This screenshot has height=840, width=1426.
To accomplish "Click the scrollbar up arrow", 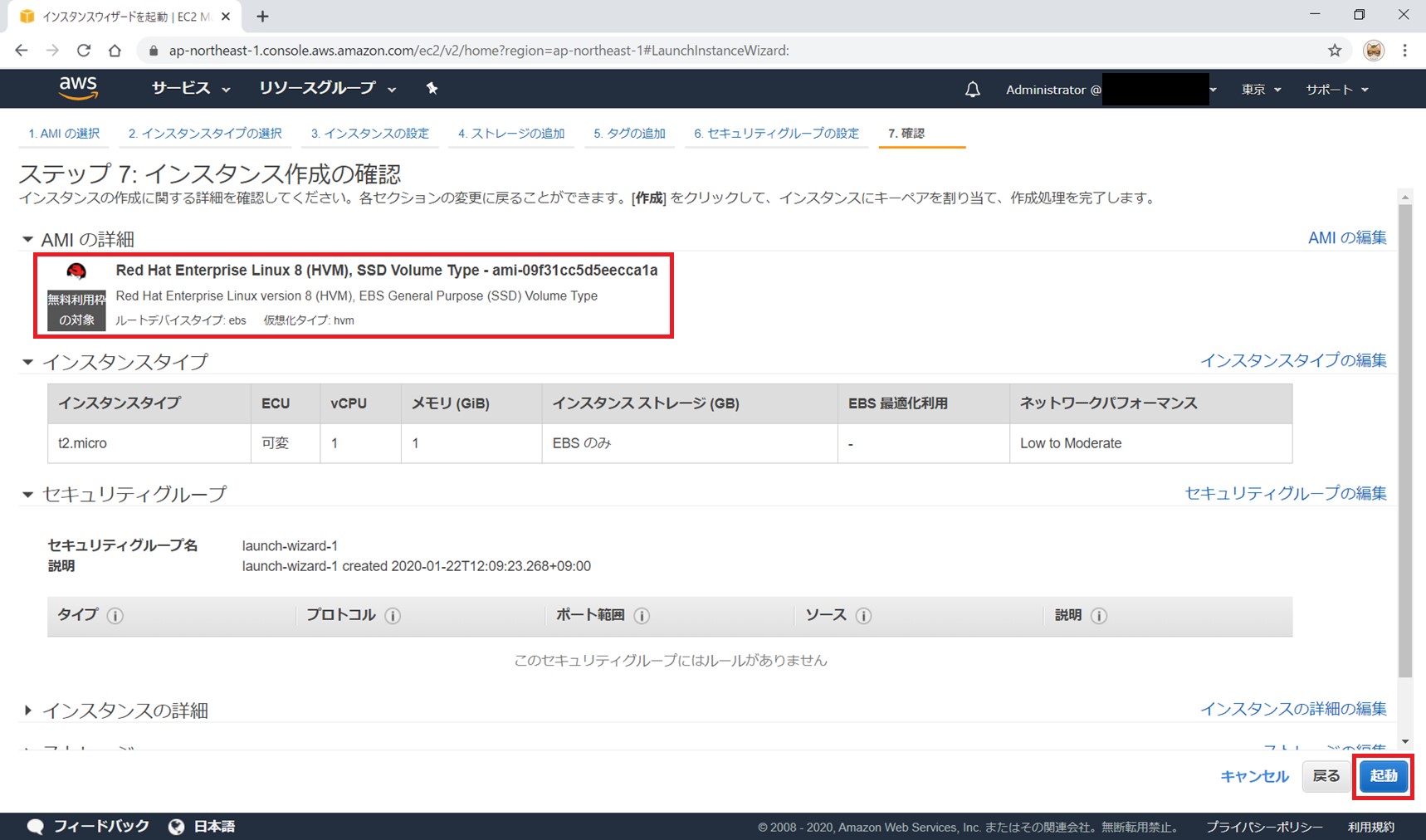I will [x=1404, y=197].
